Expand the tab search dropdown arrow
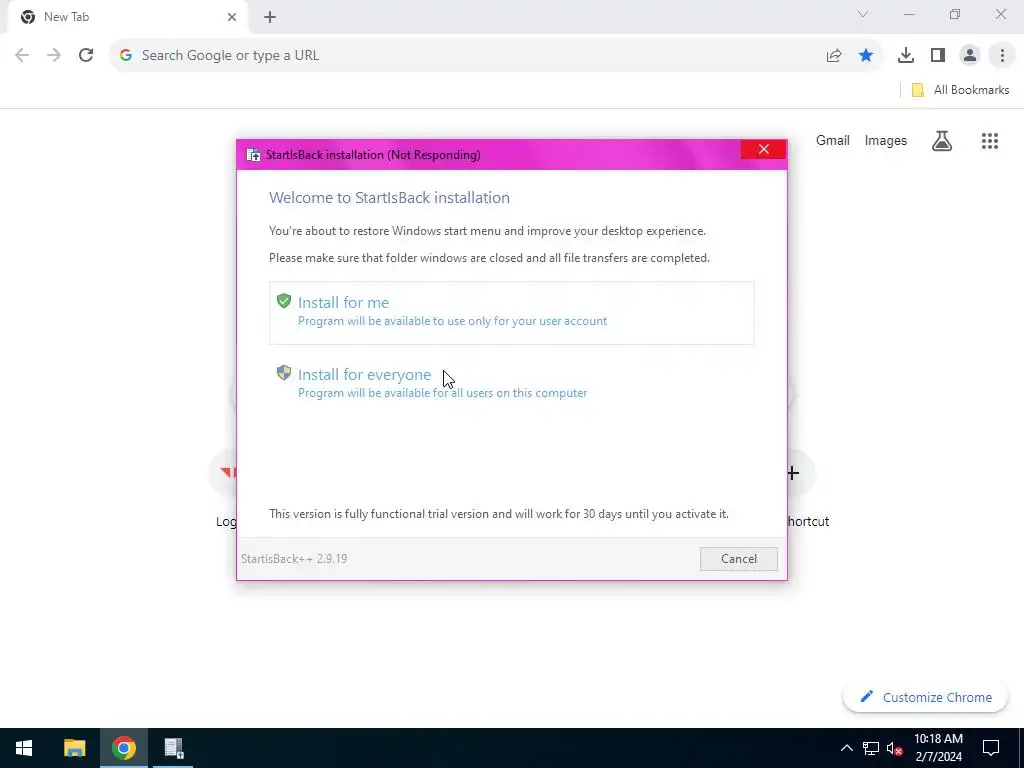 (x=863, y=14)
